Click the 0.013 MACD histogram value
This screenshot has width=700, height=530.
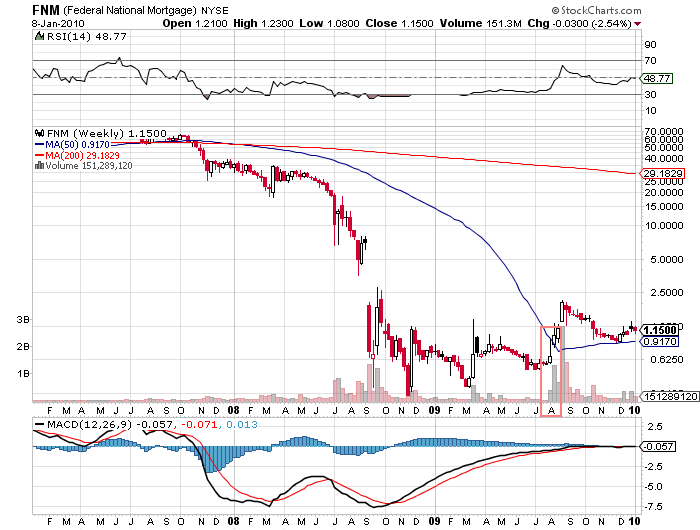pos(242,424)
